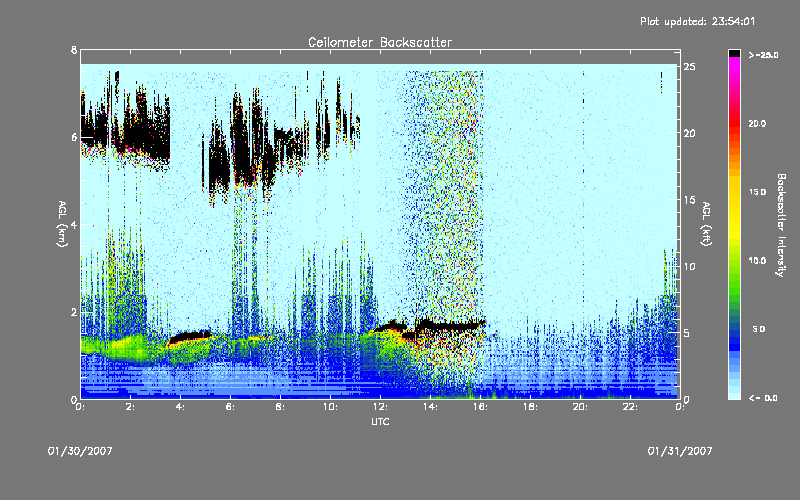This screenshot has width=800, height=500.
Task: Click the pale cyan bottom colorbar segment
Action: click(x=734, y=394)
